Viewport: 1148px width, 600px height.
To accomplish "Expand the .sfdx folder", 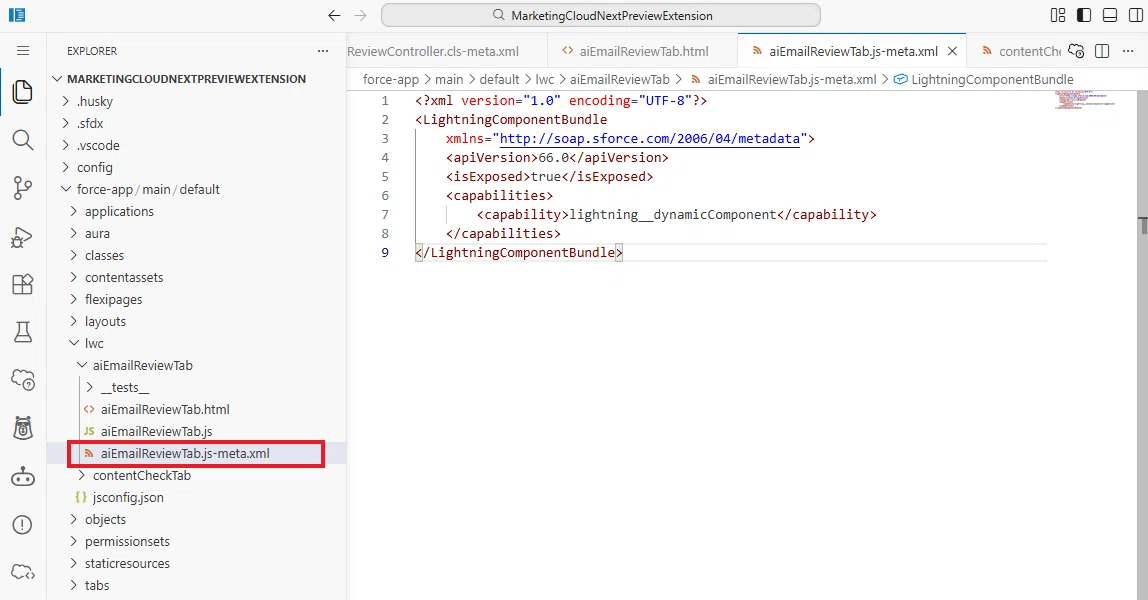I will (196, 123).
